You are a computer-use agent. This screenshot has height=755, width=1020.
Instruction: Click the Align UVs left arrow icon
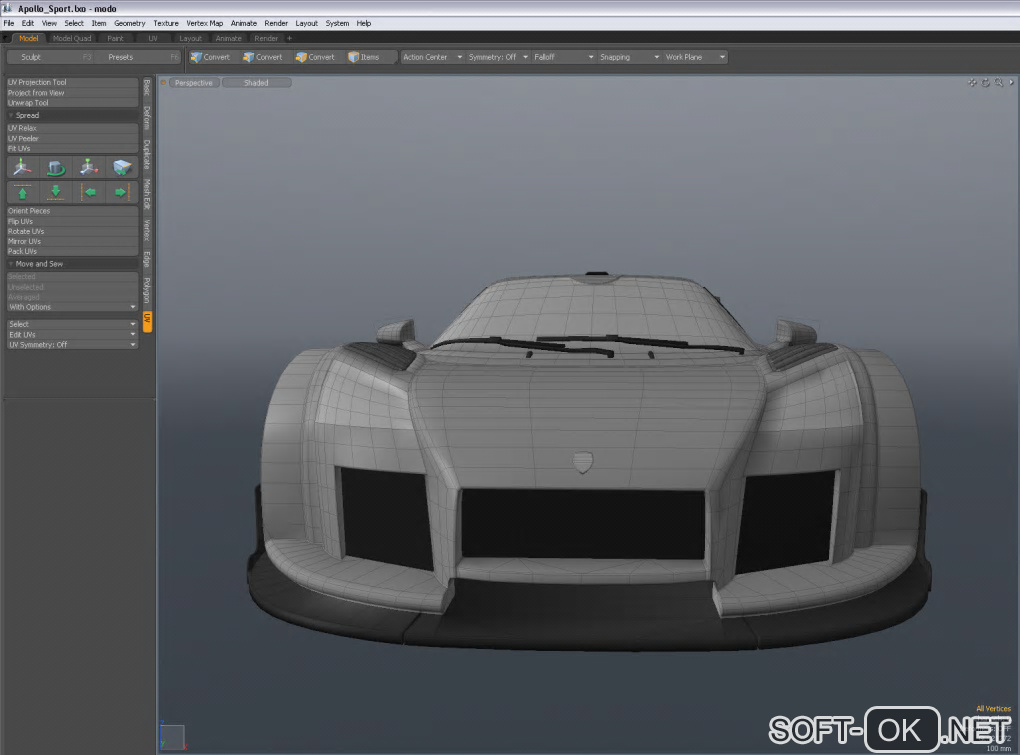click(x=89, y=192)
